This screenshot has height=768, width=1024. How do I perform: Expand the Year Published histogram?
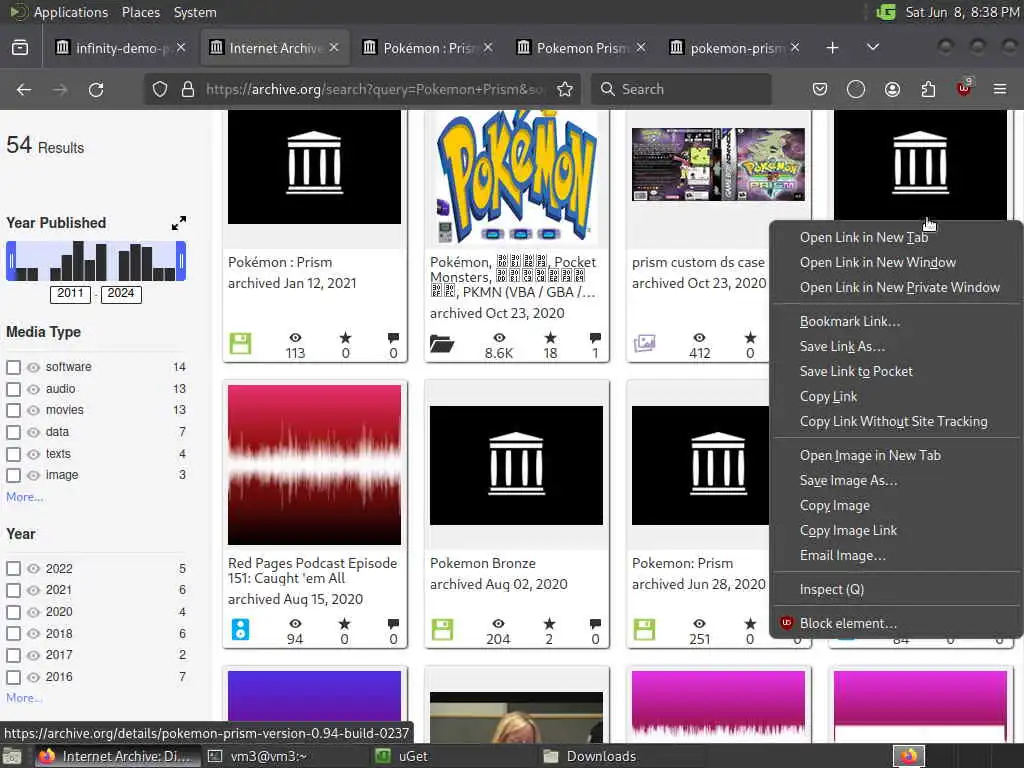(178, 223)
